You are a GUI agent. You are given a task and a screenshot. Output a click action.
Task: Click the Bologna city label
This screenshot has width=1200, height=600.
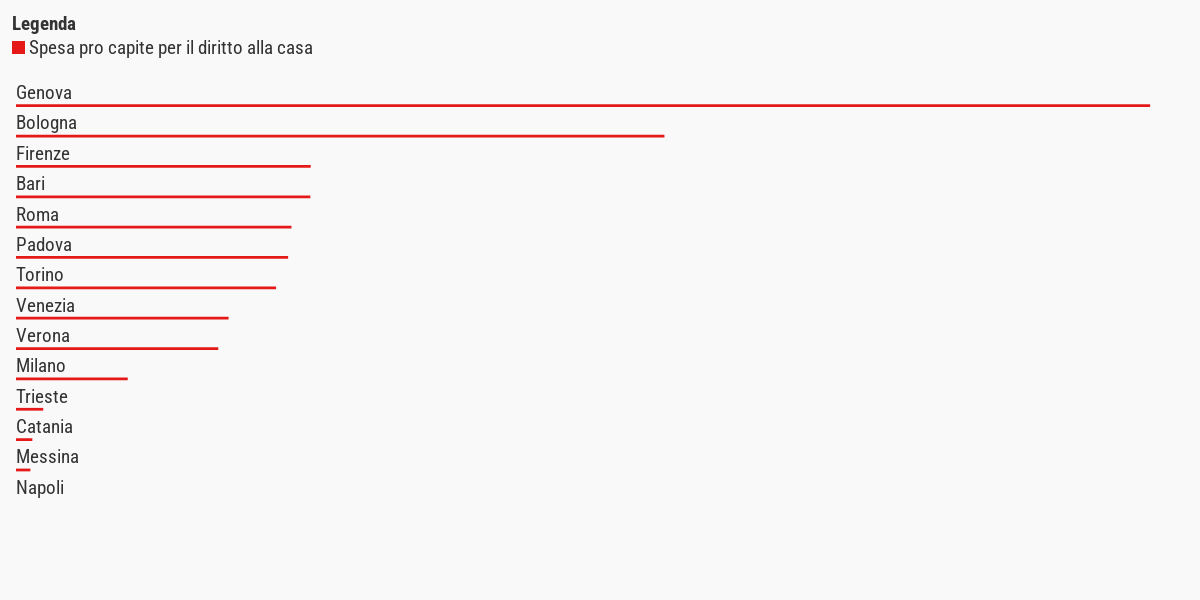46,123
